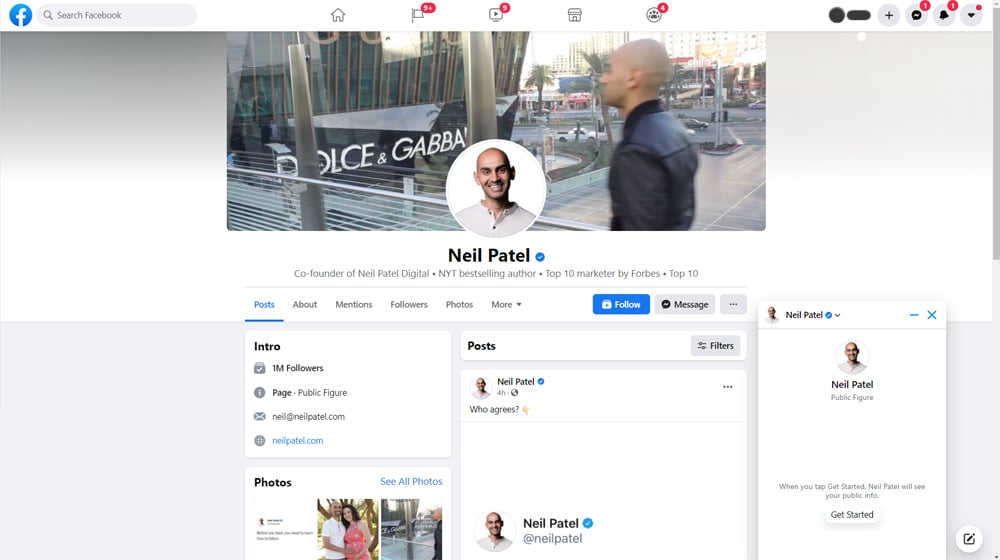Go to the Facebook Home icon
Screen dimensions: 1000x560
(x=338, y=15)
